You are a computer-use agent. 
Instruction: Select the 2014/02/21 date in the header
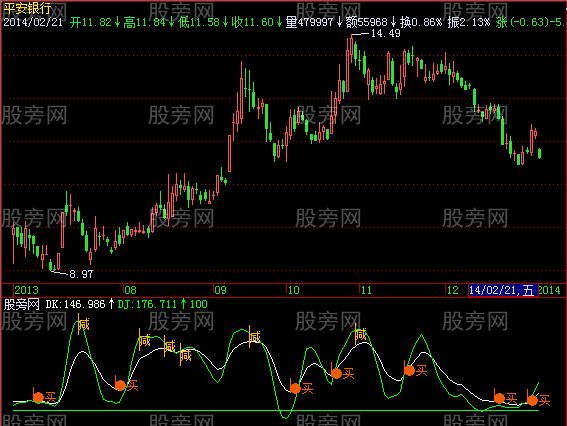point(33,22)
